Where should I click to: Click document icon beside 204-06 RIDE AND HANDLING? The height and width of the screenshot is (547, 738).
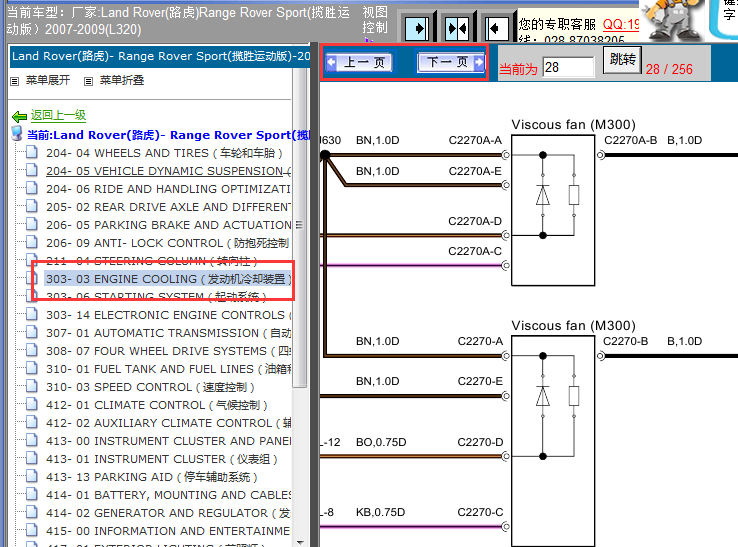tap(32, 188)
